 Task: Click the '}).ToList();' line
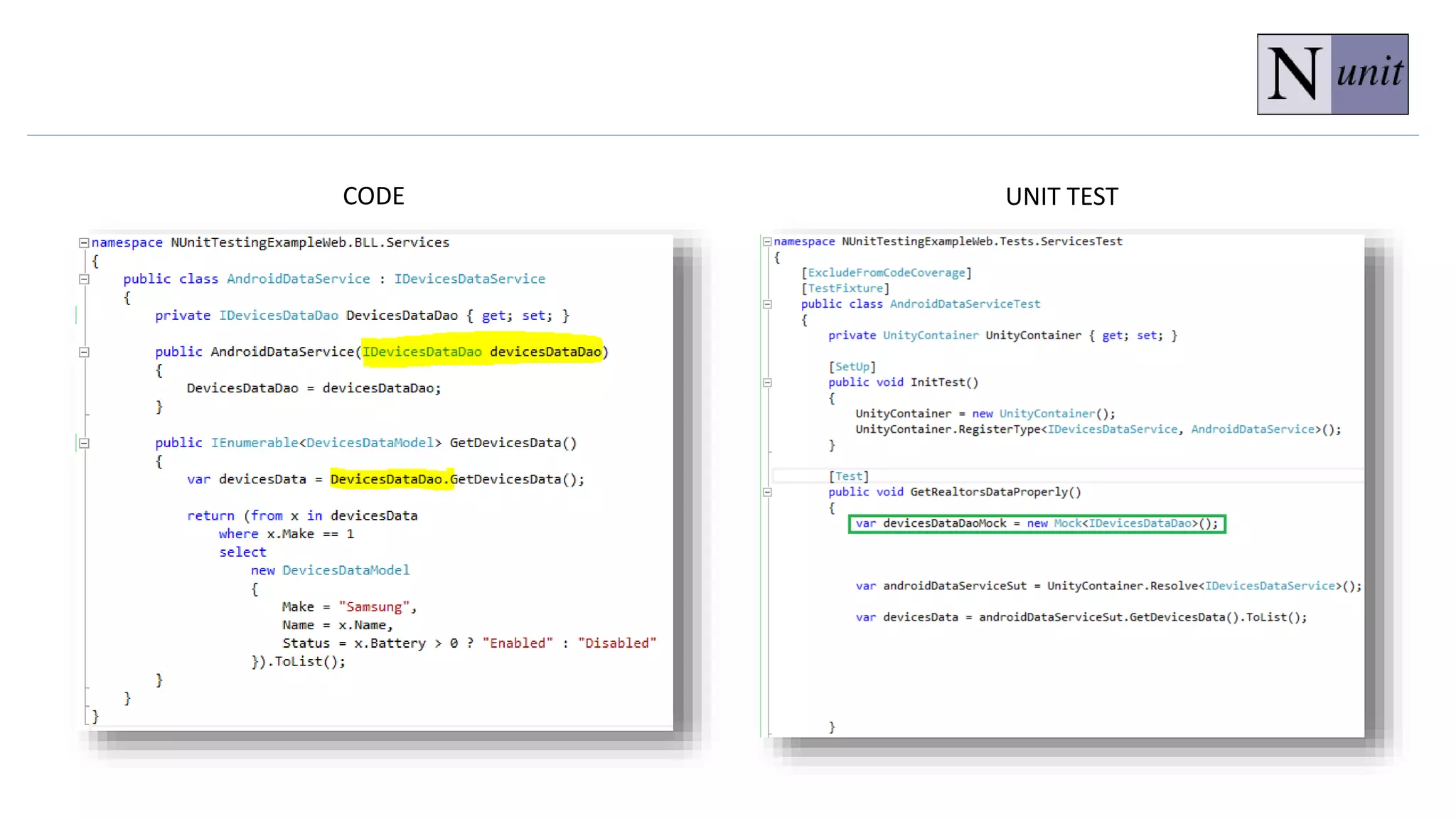coord(299,661)
